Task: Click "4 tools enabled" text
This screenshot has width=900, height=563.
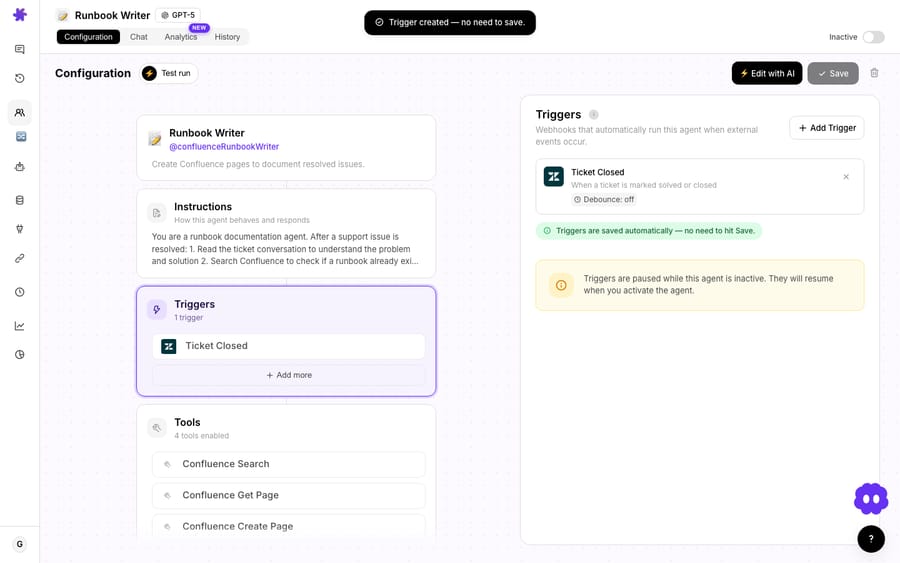Action: pos(201,436)
